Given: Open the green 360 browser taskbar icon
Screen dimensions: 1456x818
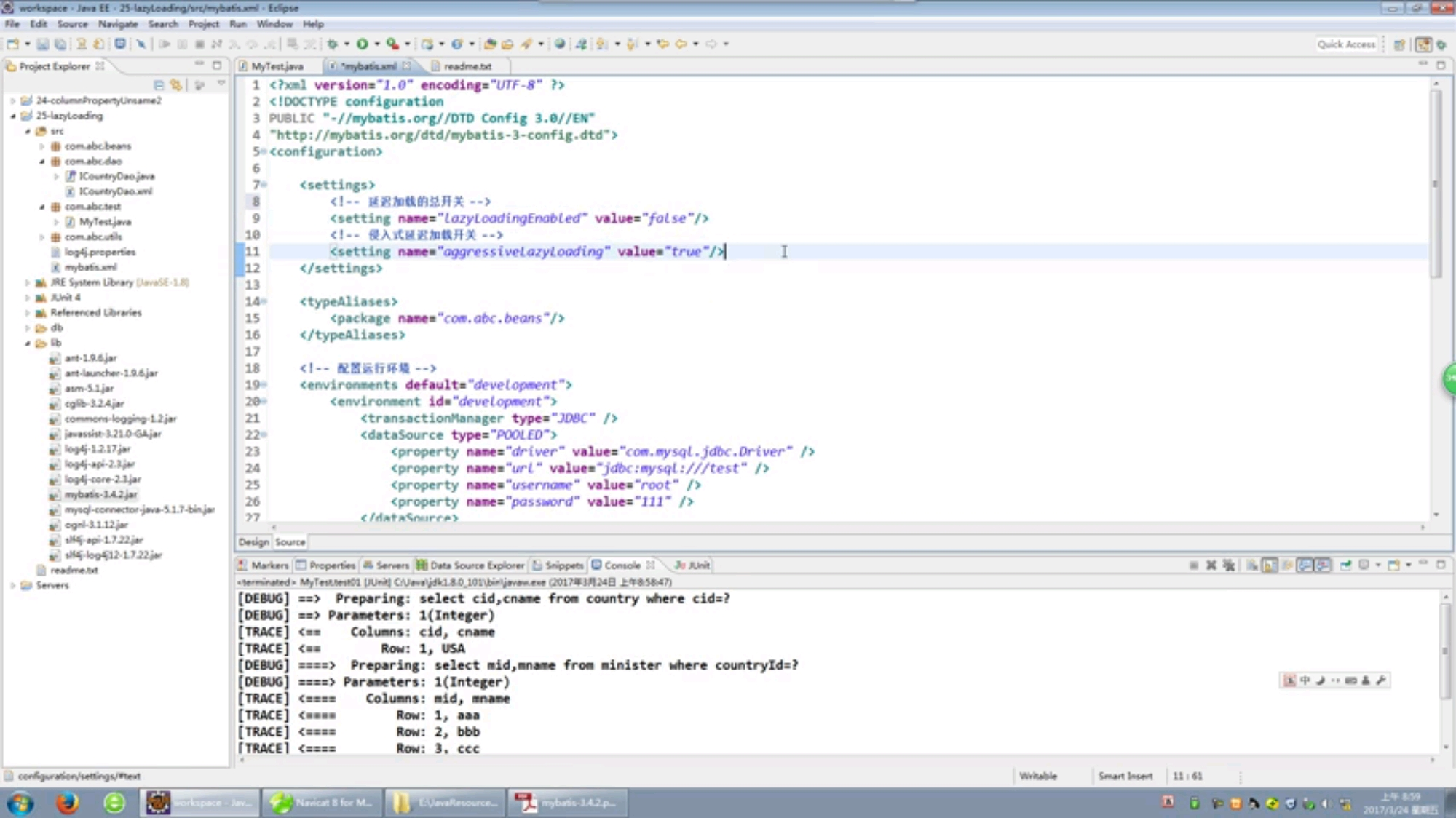Looking at the screenshot, I should [x=114, y=803].
